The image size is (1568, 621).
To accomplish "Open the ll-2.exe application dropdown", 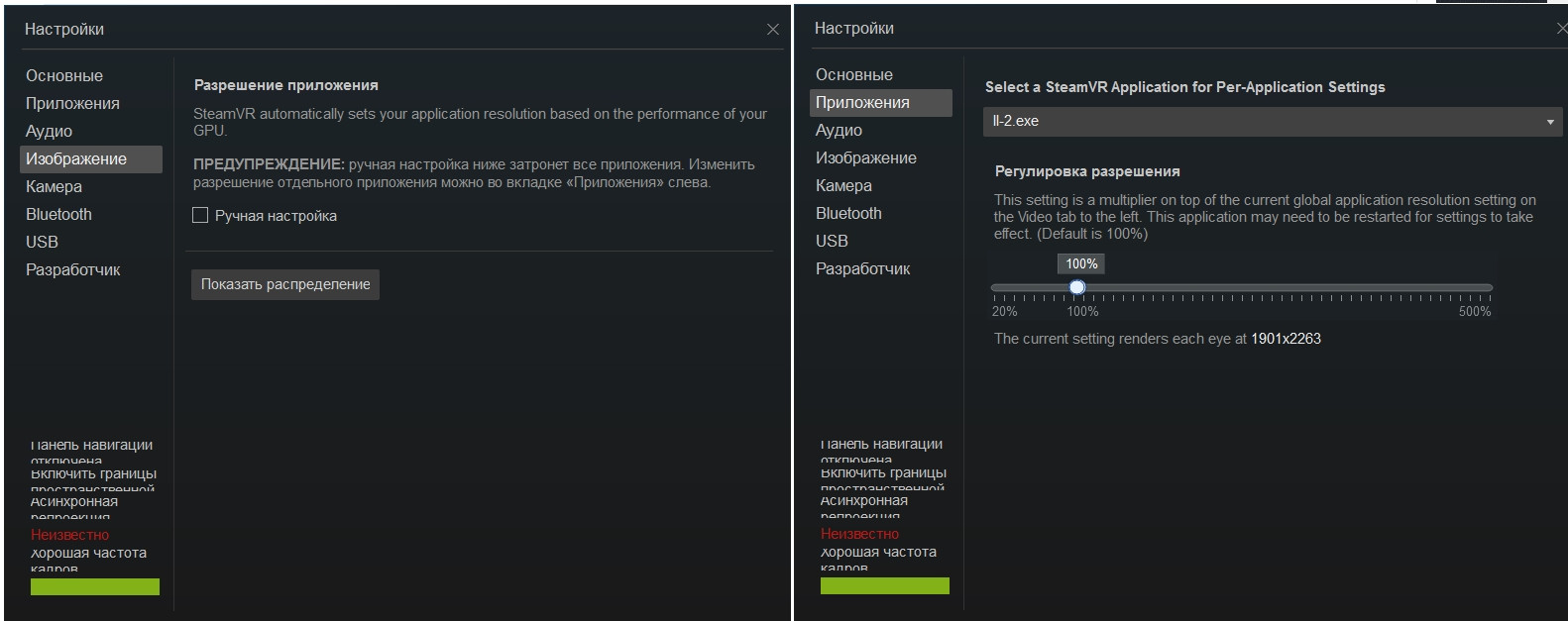I will (x=1273, y=121).
